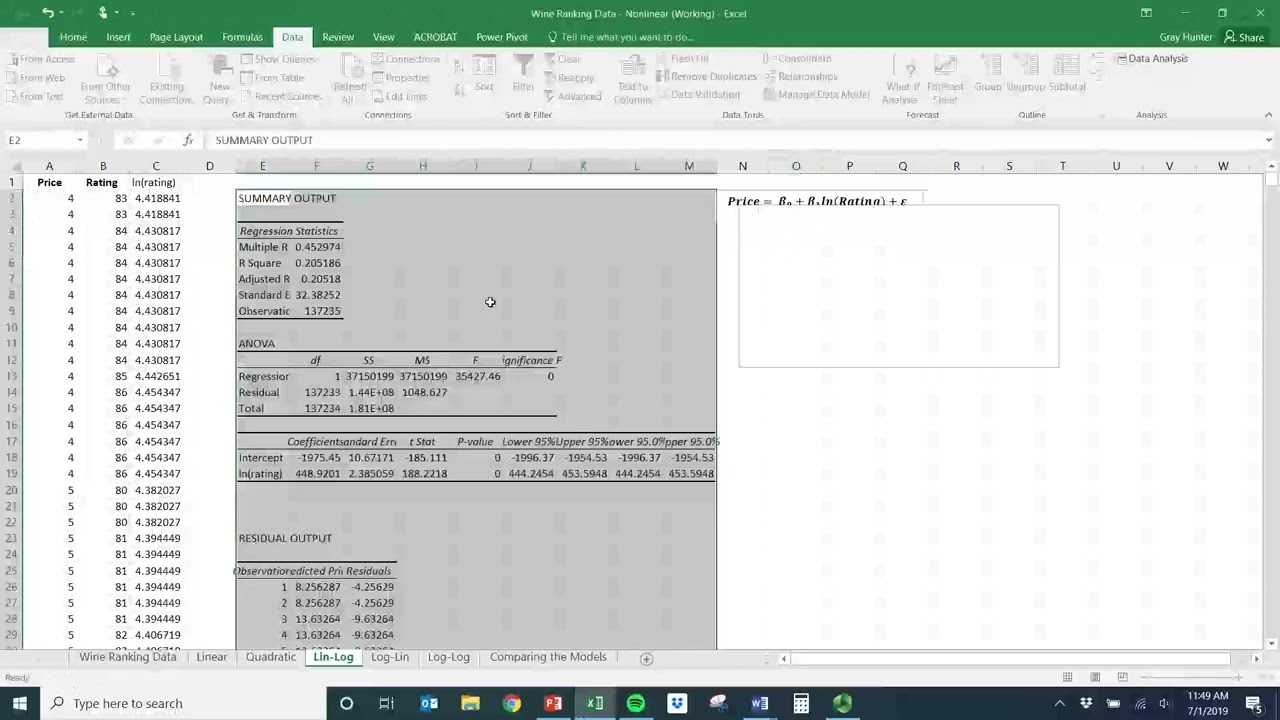Click the Forecast Sheet button

coord(945,78)
